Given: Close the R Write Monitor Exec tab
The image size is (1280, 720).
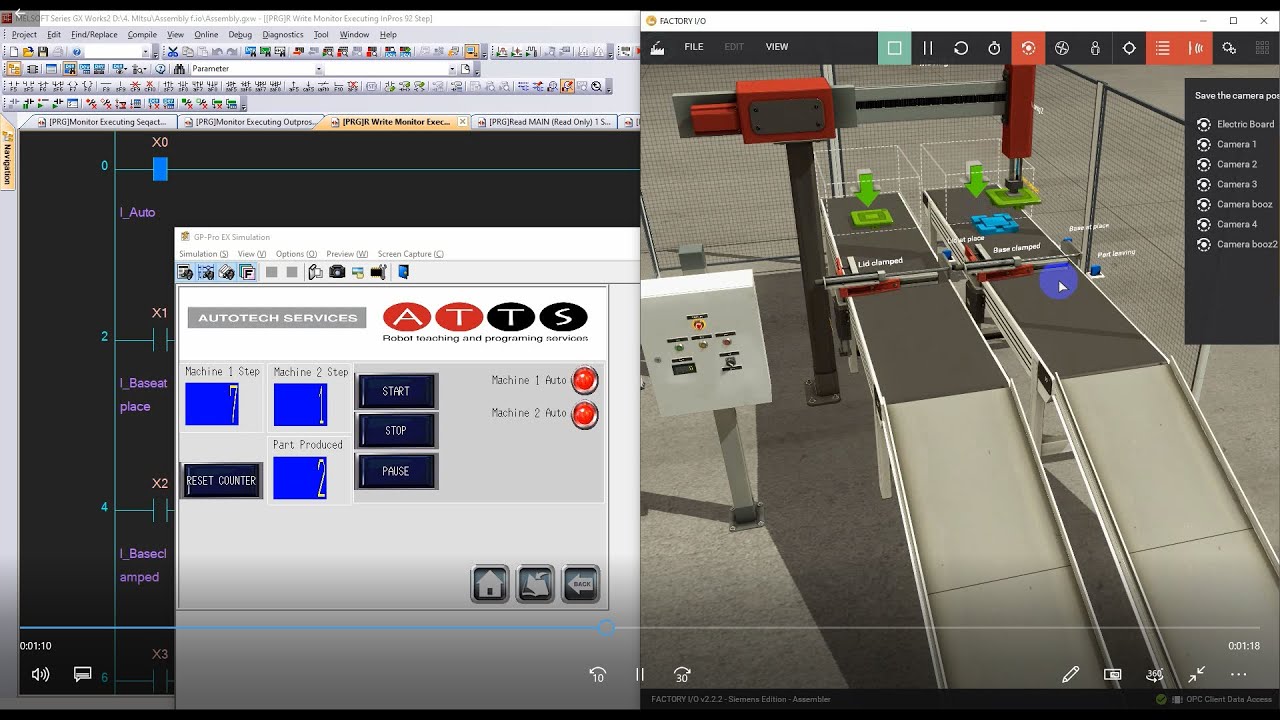Looking at the screenshot, I should click(x=462, y=122).
